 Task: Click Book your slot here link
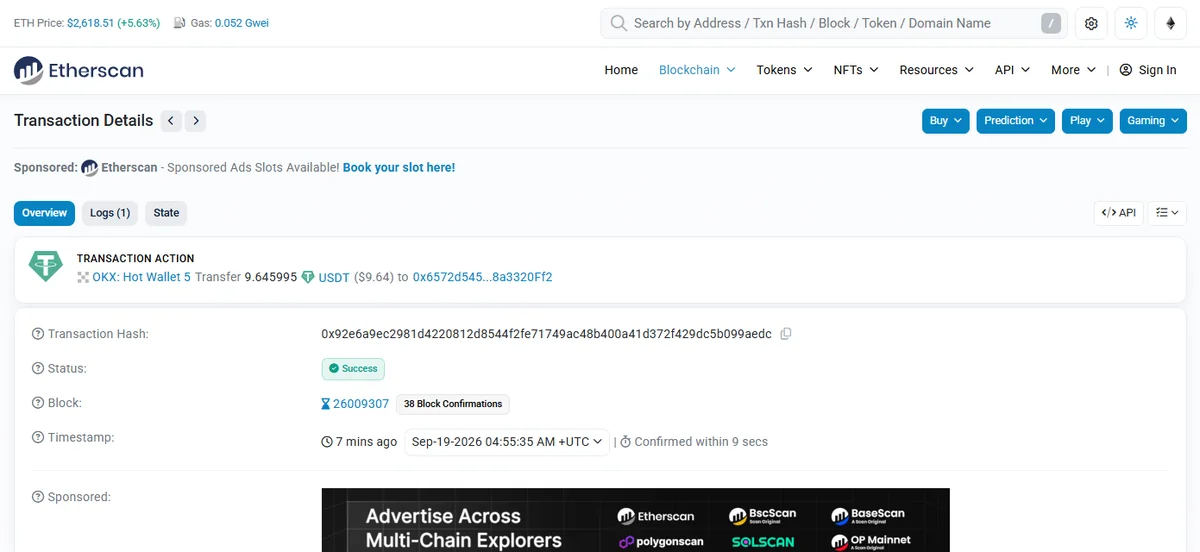click(399, 168)
